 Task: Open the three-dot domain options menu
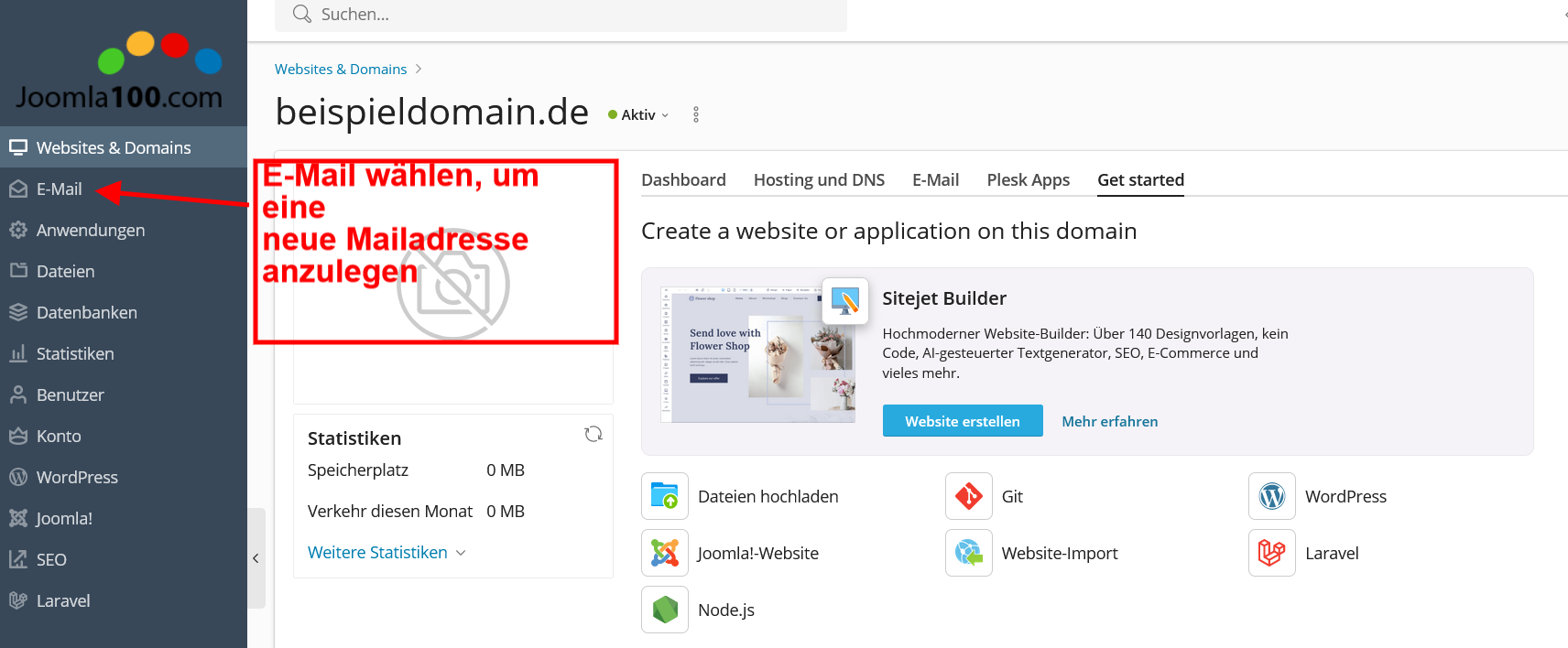(696, 114)
